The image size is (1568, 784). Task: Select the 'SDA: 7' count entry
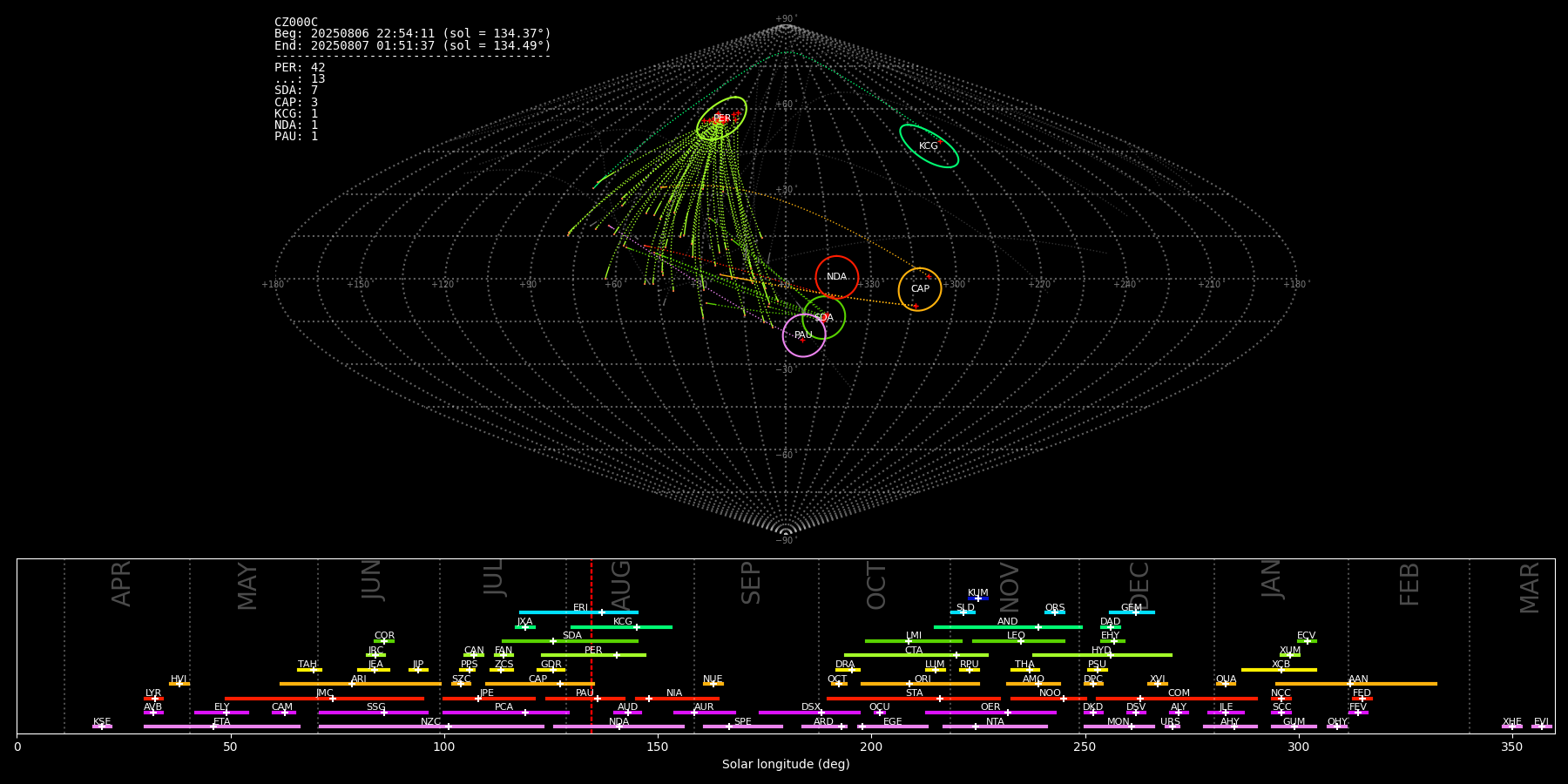[296, 91]
